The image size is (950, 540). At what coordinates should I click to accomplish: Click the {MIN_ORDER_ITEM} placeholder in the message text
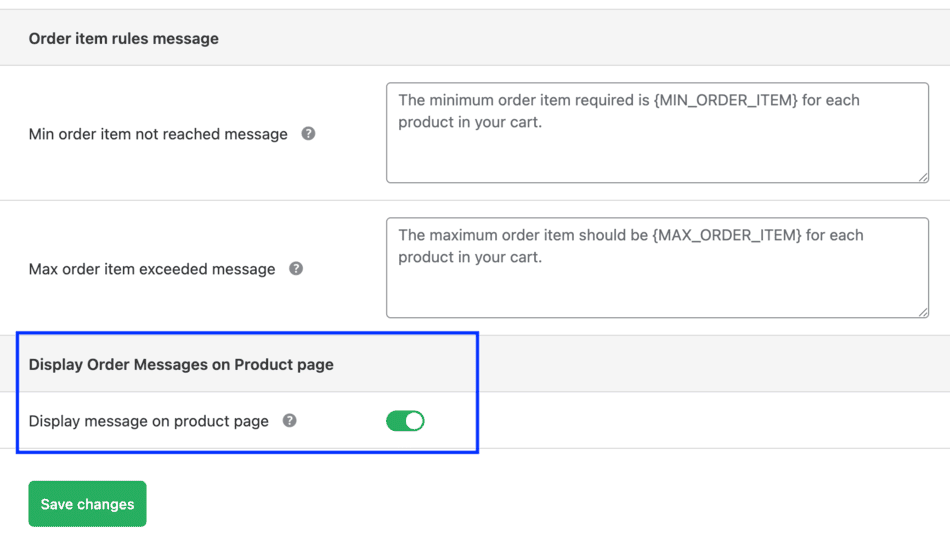click(725, 100)
